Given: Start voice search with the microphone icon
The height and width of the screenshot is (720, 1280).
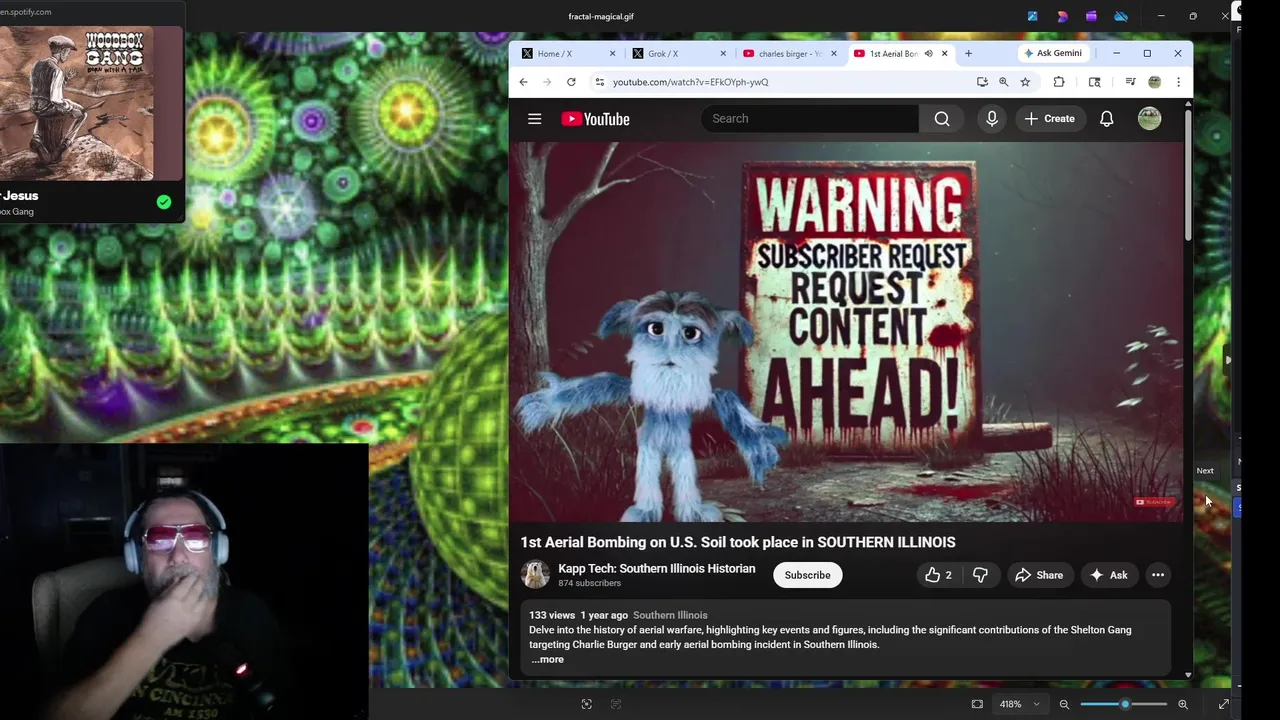Looking at the screenshot, I should [992, 119].
